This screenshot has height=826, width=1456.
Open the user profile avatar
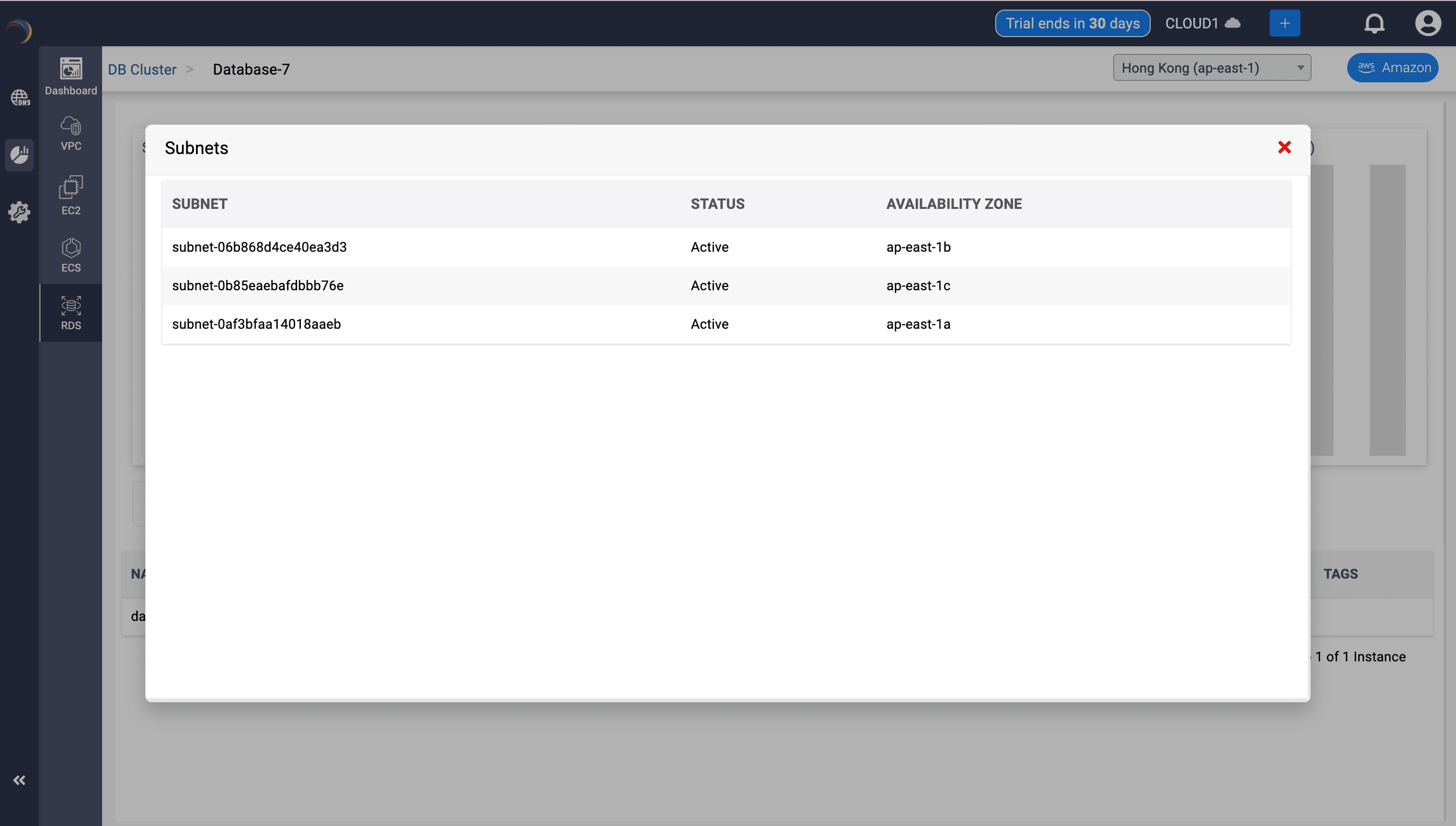[x=1427, y=23]
